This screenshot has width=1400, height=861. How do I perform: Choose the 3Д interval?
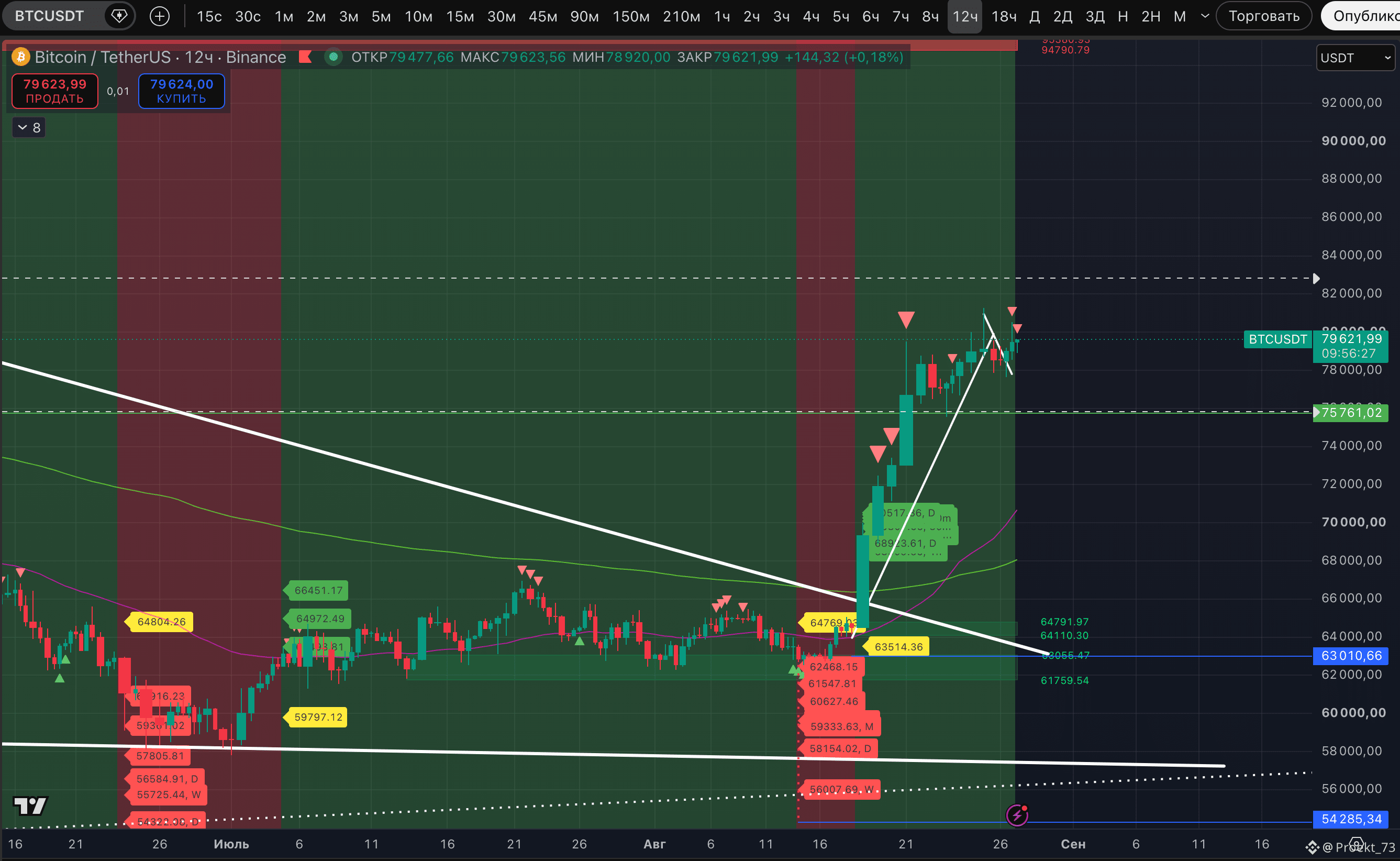(x=1095, y=17)
